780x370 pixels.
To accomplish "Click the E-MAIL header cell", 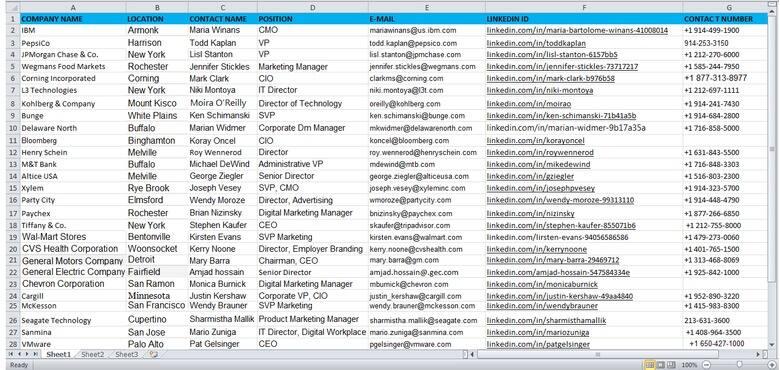I will [x=427, y=19].
